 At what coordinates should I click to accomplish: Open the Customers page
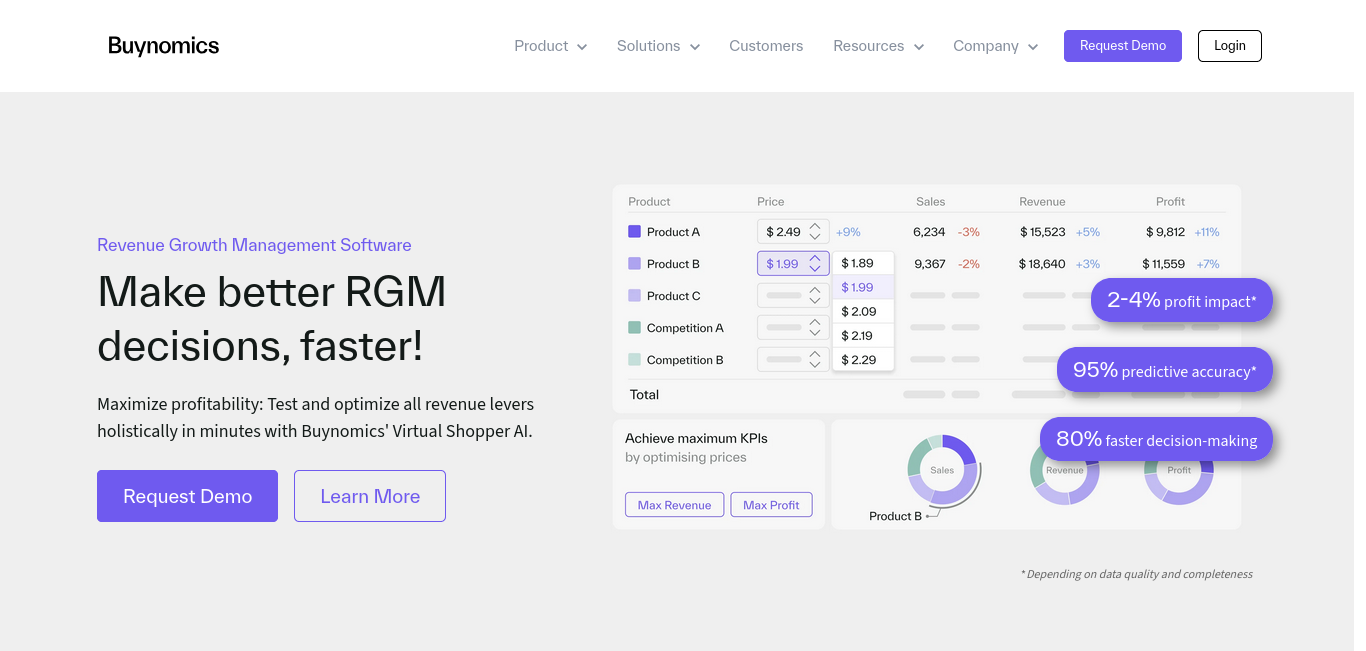pyautogui.click(x=766, y=46)
